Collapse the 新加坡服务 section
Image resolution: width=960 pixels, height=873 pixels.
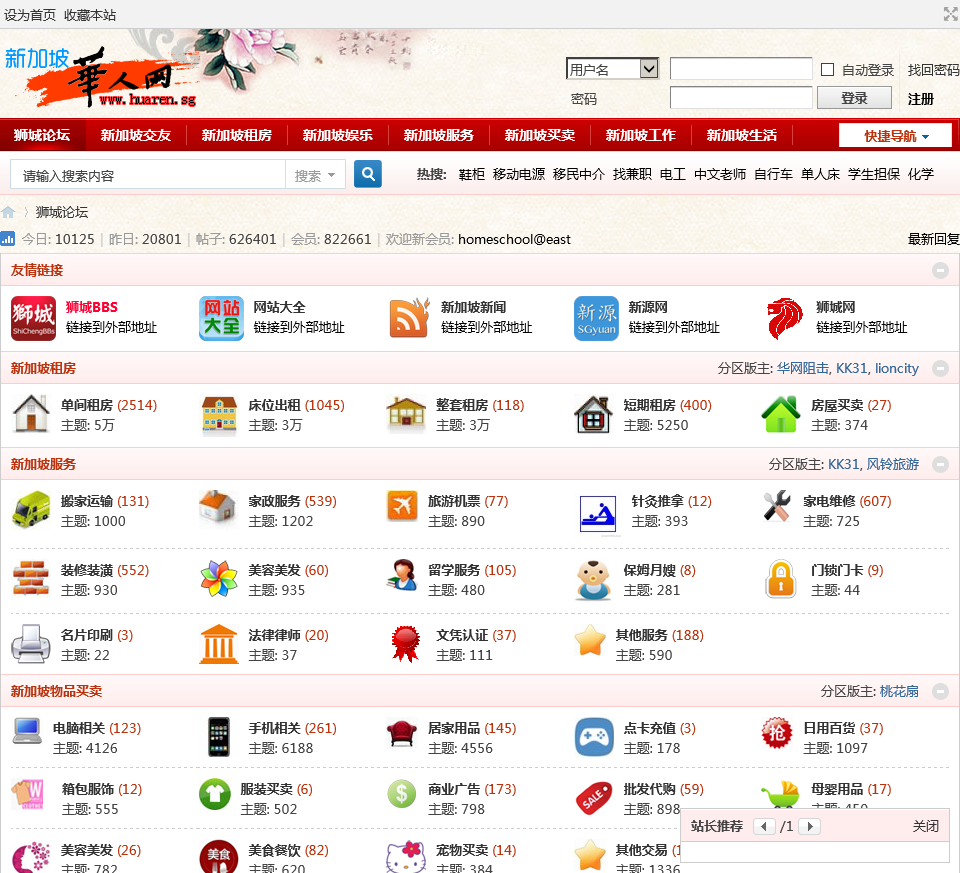940,464
